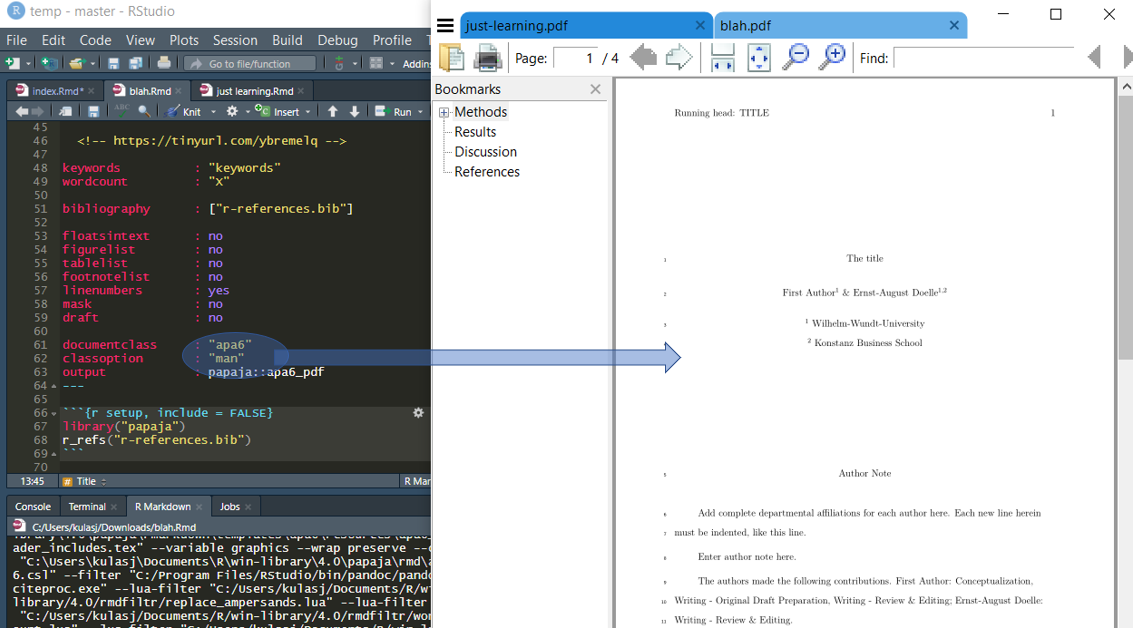Screen dimensions: 1134x628
Task: Click the open document icon in PDF viewer
Action: 452,57
